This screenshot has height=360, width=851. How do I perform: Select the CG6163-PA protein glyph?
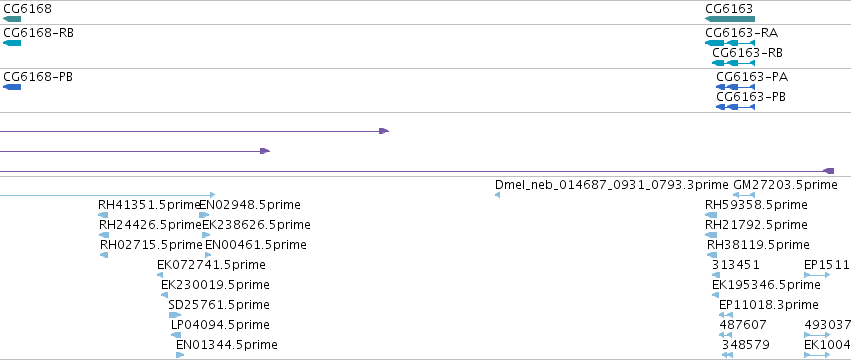(735, 87)
